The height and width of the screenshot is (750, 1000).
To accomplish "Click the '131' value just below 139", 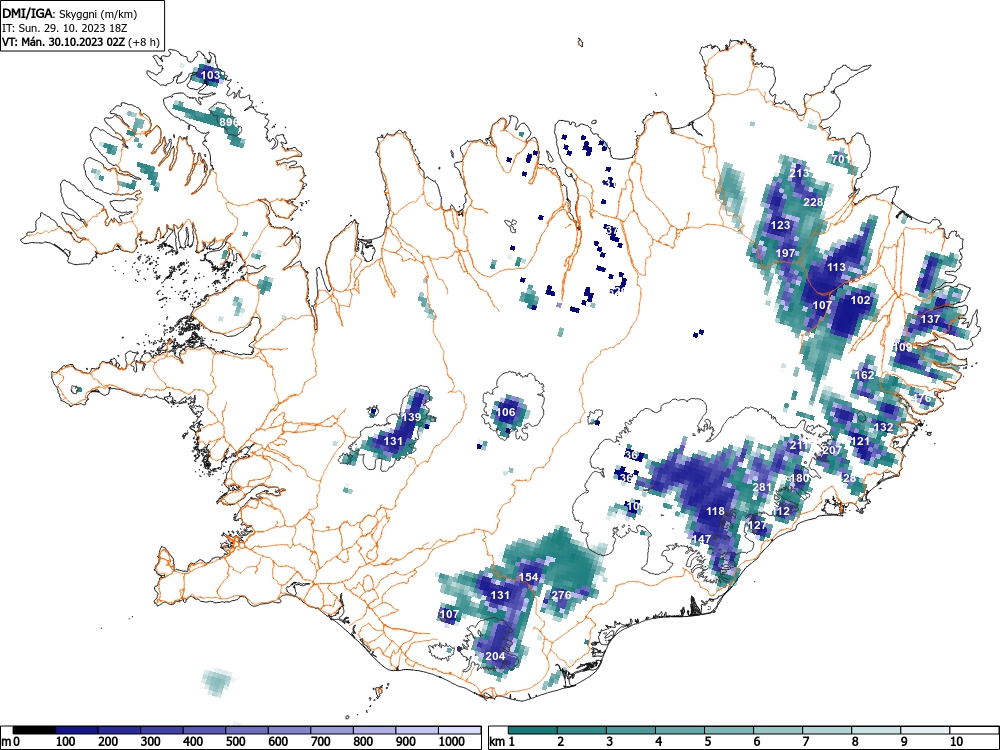I will pos(393,441).
